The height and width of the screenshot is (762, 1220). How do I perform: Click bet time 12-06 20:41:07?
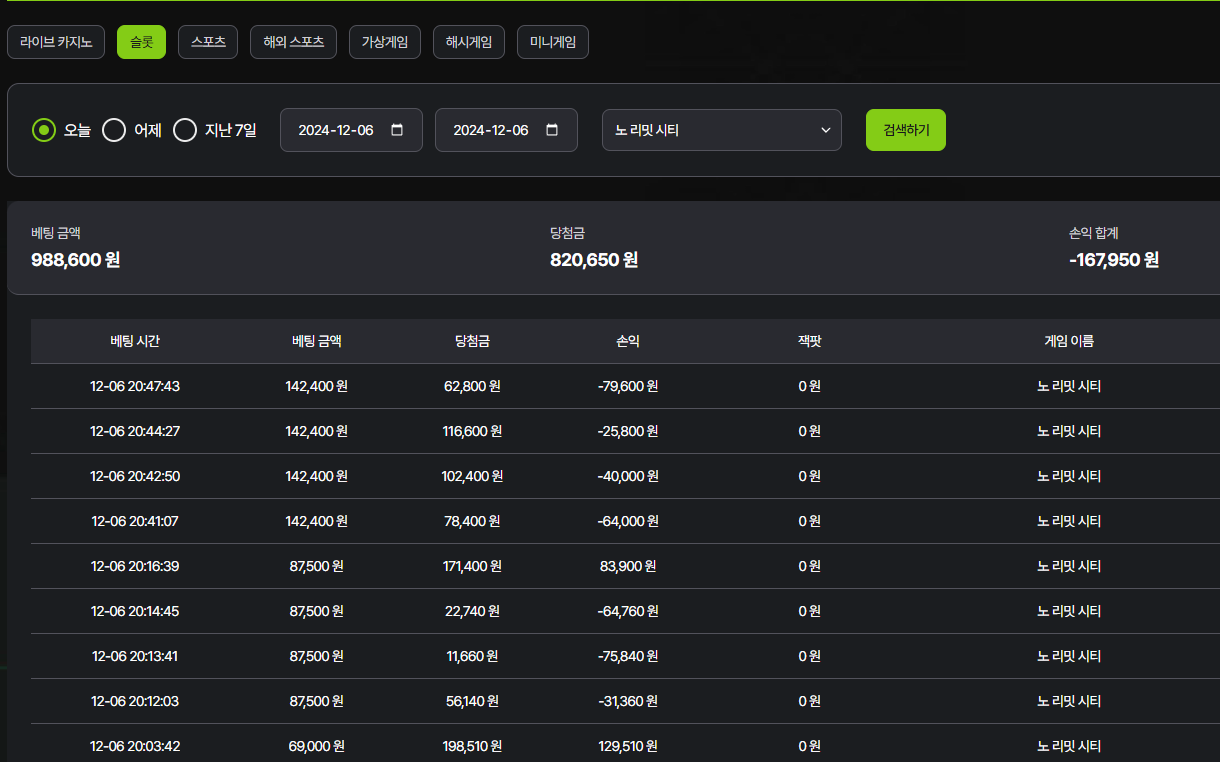[x=135, y=521]
